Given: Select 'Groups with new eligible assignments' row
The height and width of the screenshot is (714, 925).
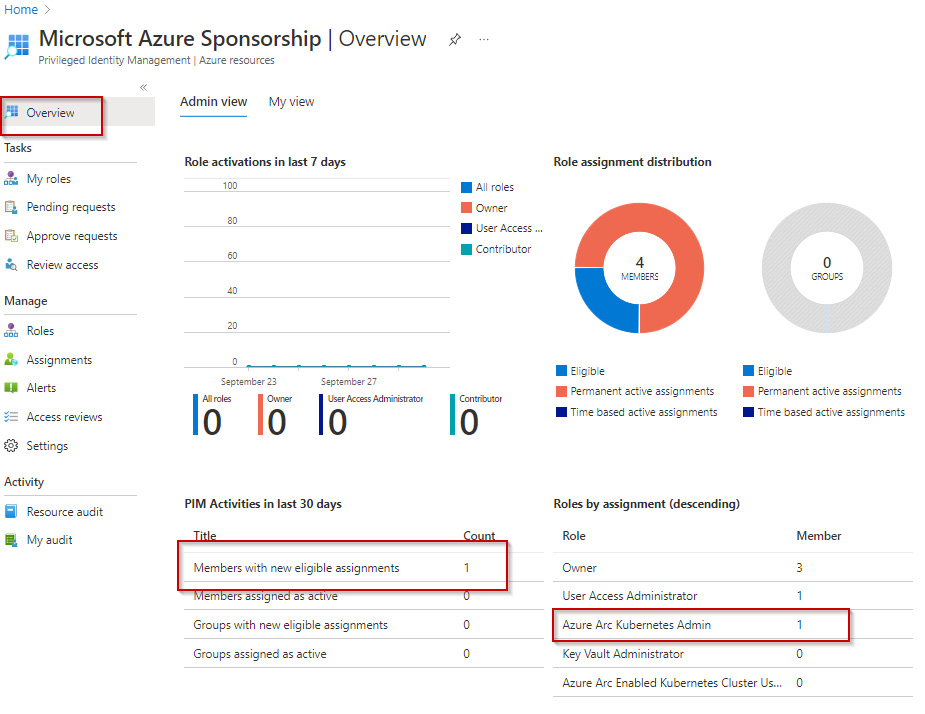Looking at the screenshot, I should (363, 625).
